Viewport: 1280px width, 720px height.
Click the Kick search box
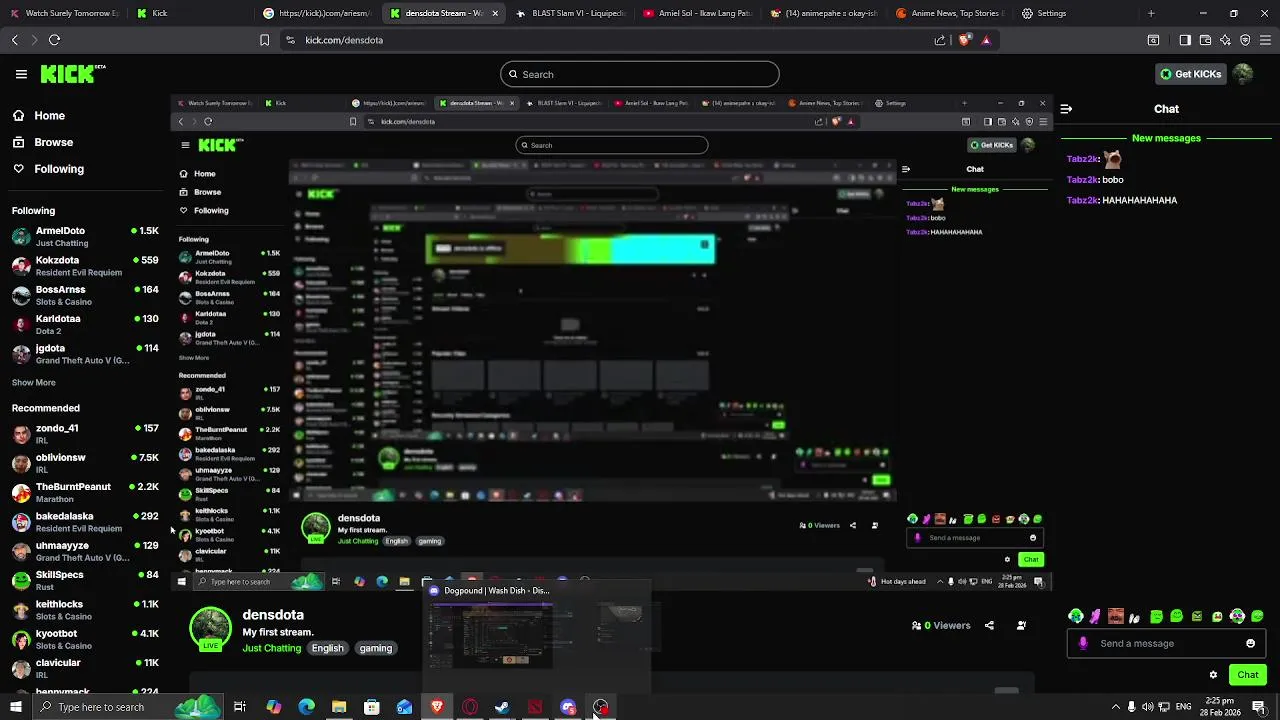pos(640,74)
